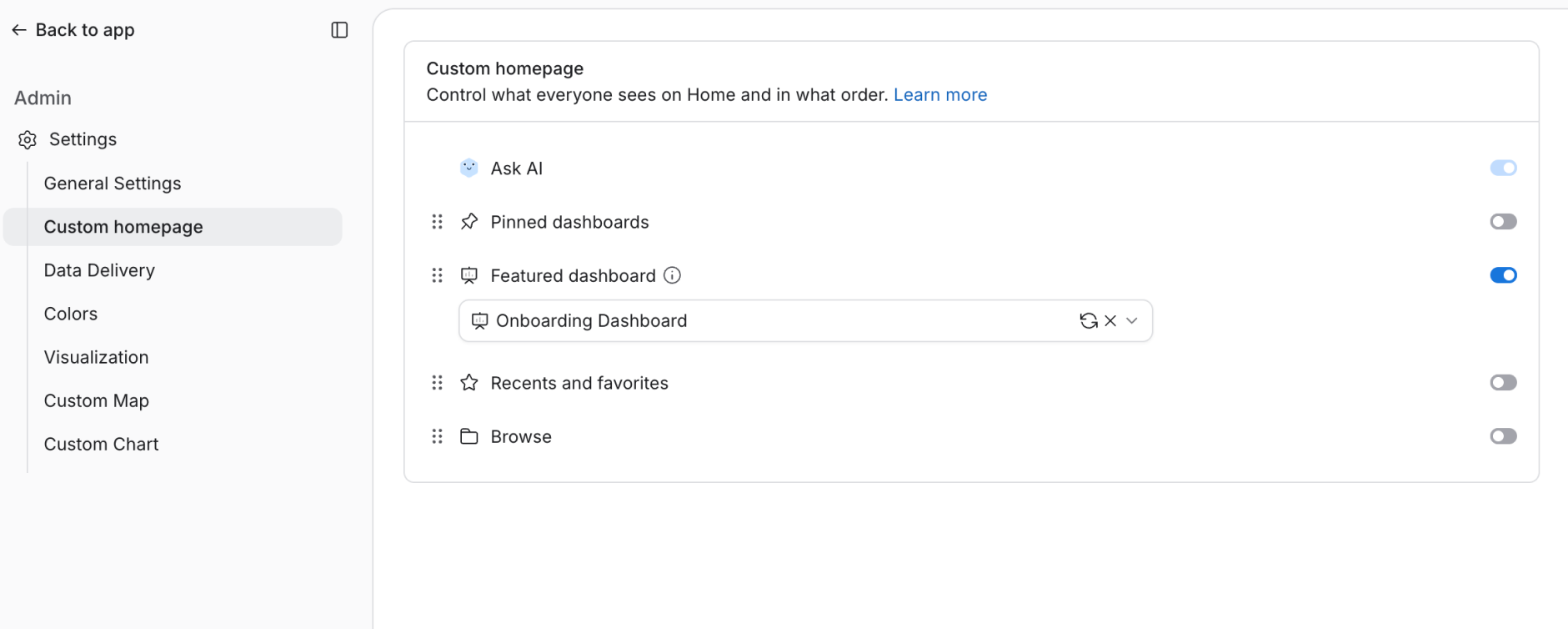Grab the drag handle for Pinned dashboards

tap(437, 222)
